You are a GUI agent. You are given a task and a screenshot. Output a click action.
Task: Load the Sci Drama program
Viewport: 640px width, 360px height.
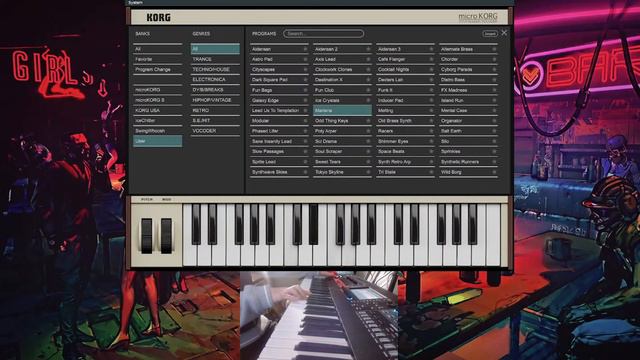click(342, 141)
